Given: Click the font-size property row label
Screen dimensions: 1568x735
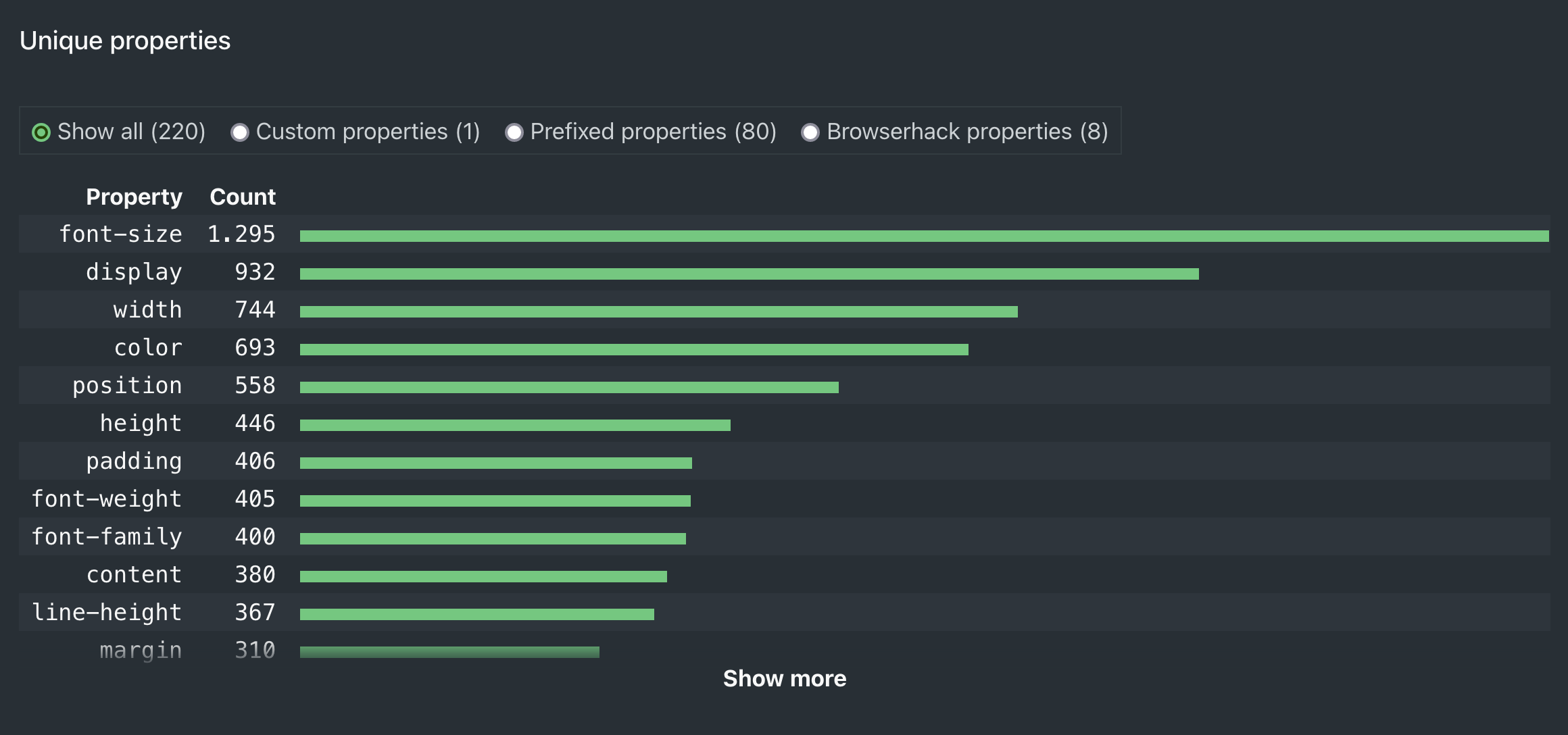Looking at the screenshot, I should (x=120, y=234).
